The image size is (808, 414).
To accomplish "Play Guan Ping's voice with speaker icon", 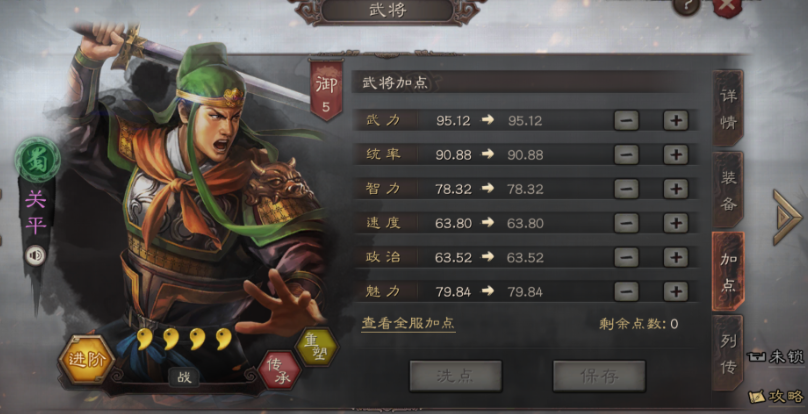I will click(36, 255).
